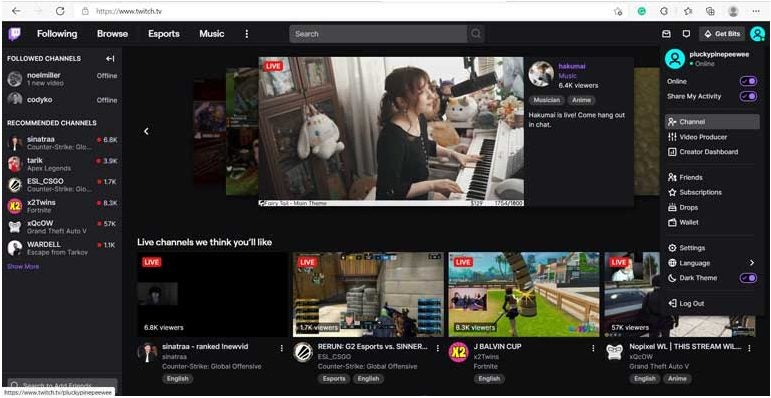Toggle Share My Activity switch
The image size is (771, 398).
click(x=748, y=96)
